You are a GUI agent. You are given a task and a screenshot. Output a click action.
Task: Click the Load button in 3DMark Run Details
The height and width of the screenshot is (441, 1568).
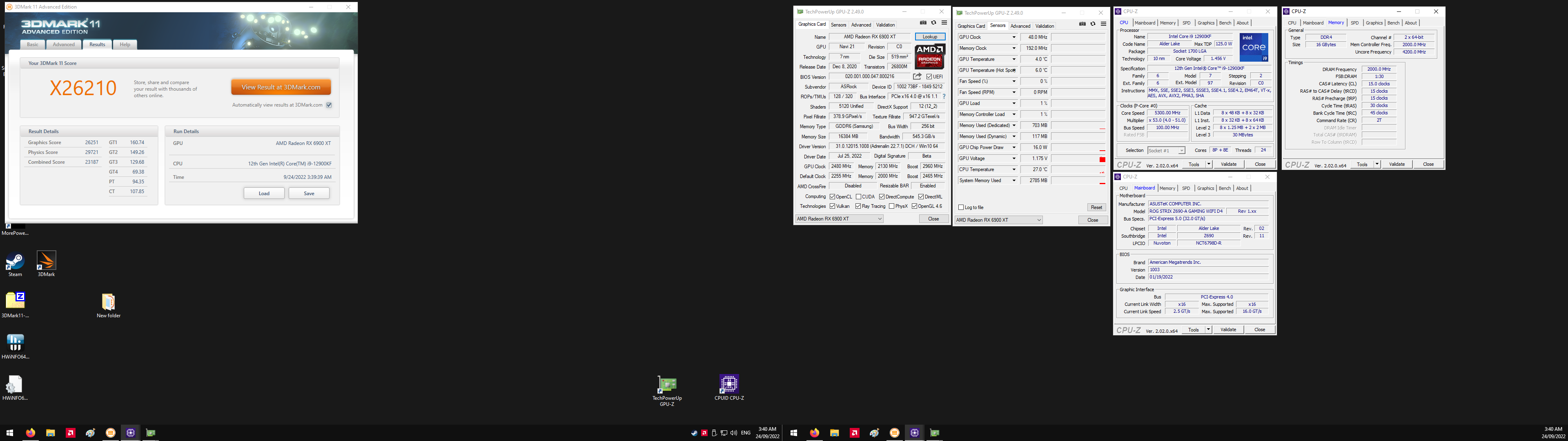coord(264,193)
